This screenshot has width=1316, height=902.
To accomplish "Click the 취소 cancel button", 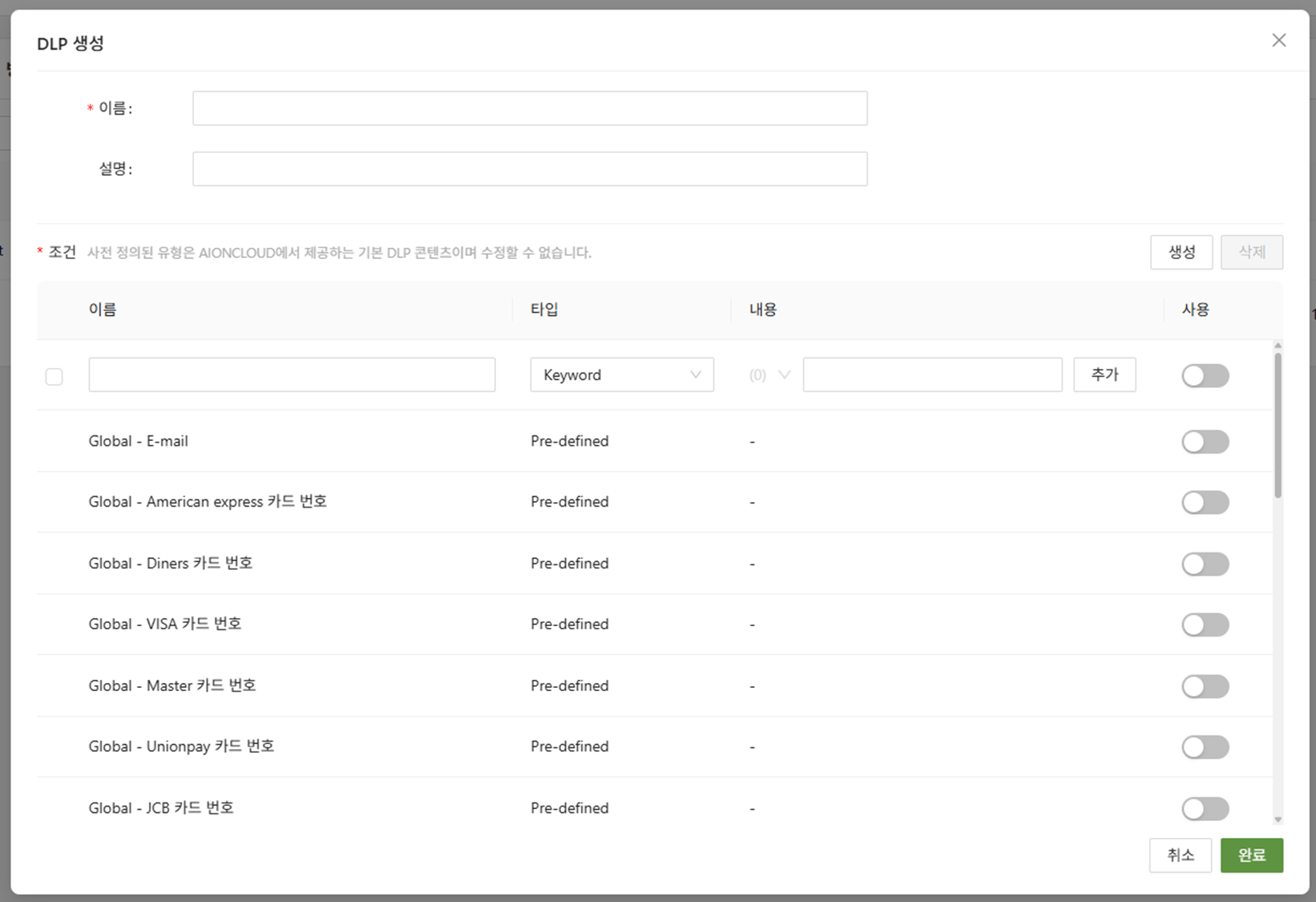I will [x=1180, y=855].
